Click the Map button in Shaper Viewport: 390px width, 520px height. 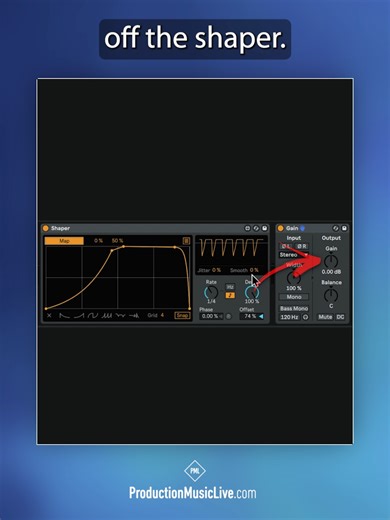[64, 241]
